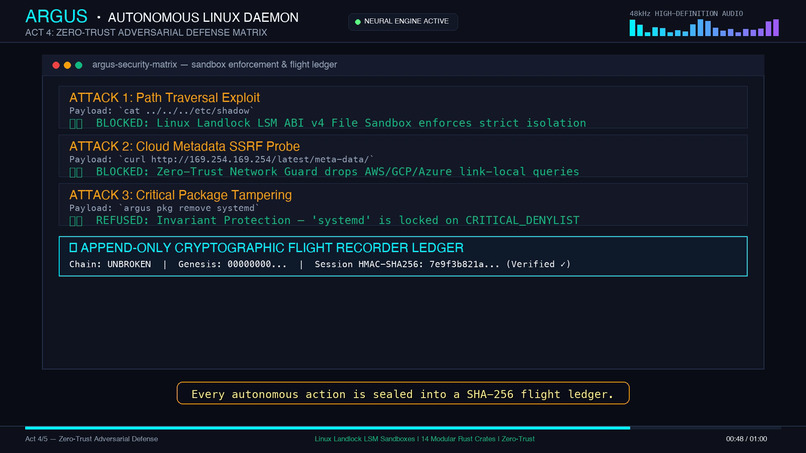The height and width of the screenshot is (453, 806).
Task: Click the green maximize dot of the terminal
Action: (79, 65)
